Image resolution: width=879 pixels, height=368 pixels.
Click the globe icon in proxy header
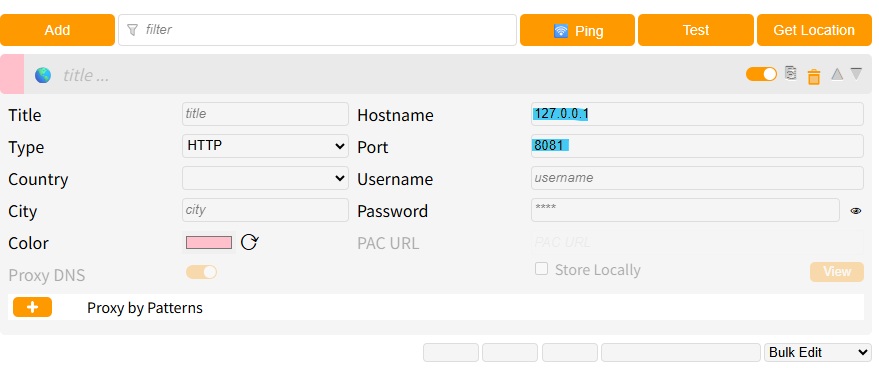coord(43,75)
